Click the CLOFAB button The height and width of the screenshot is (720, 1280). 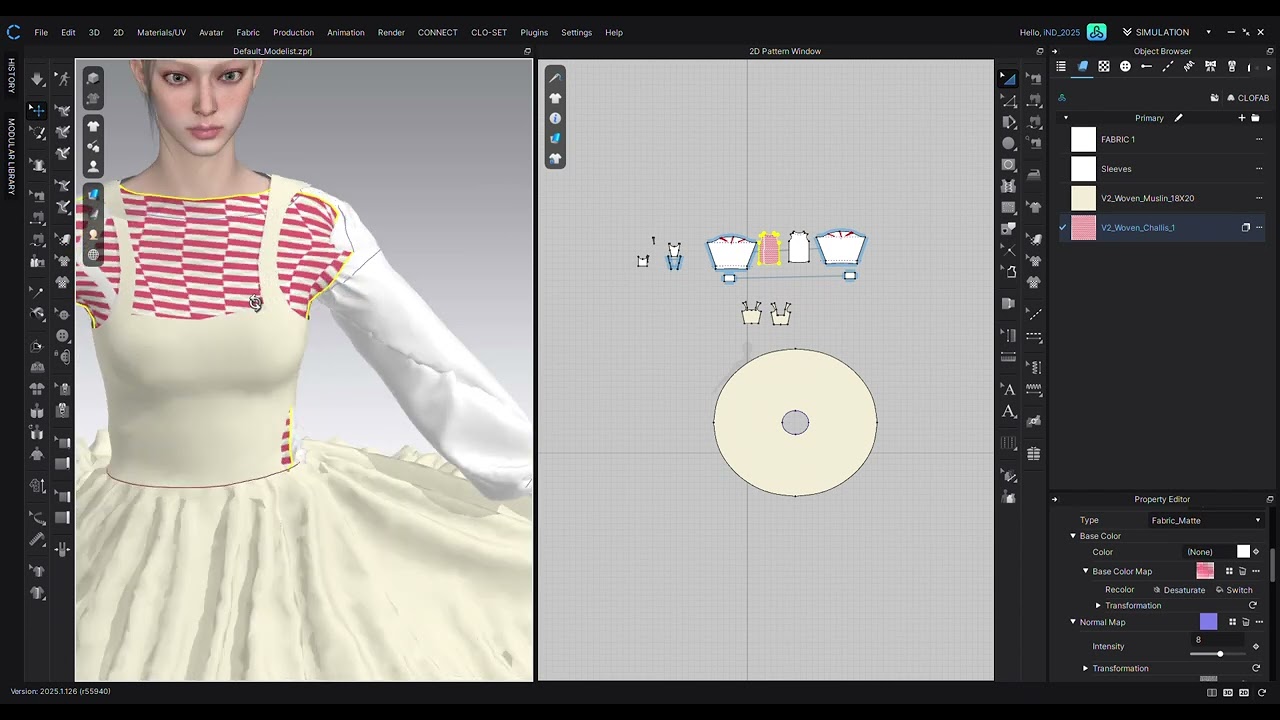pos(1248,98)
